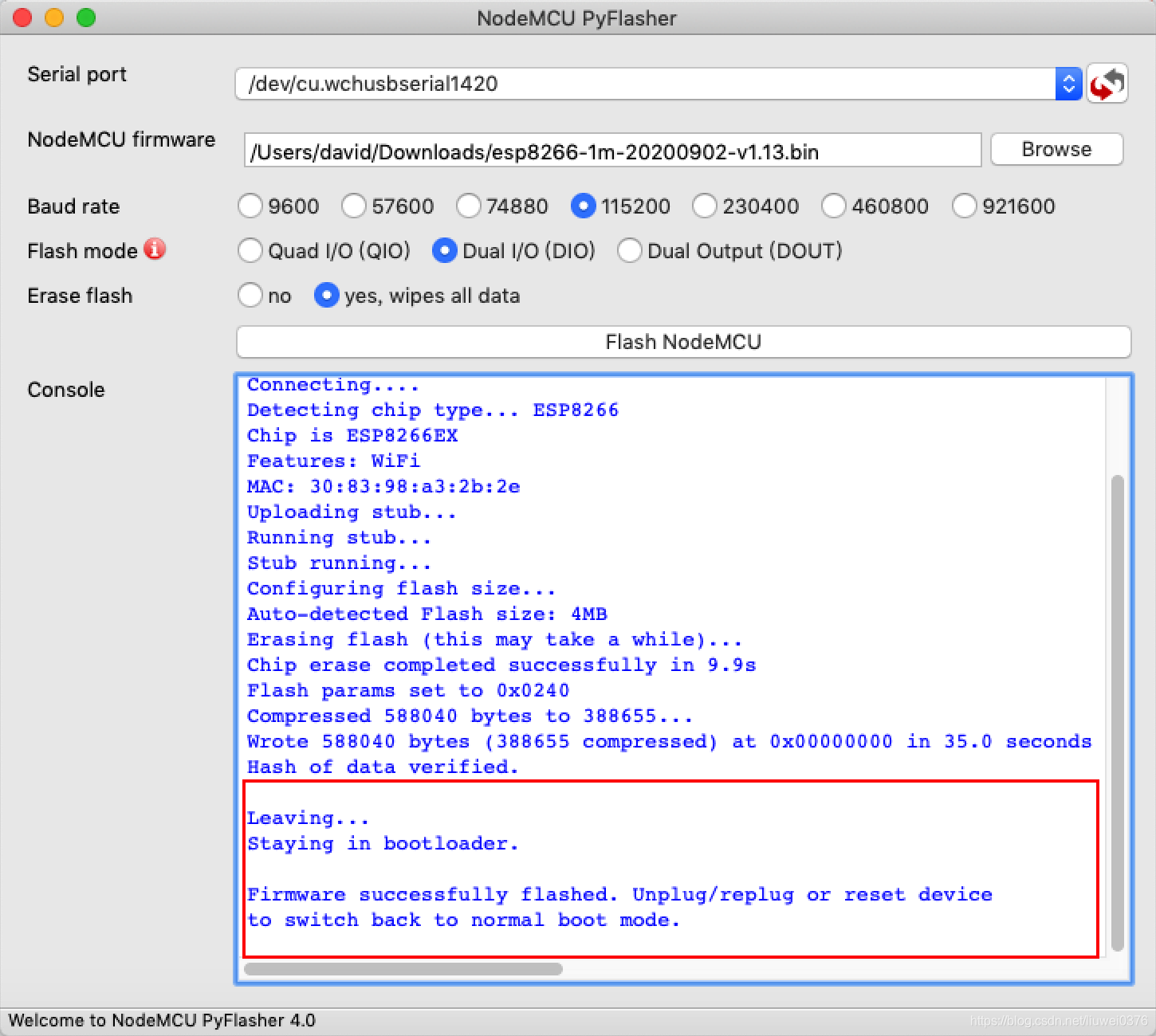Browse for the NodeMCU firmware file
Screen dimensions: 1156x1036
coord(1056,149)
